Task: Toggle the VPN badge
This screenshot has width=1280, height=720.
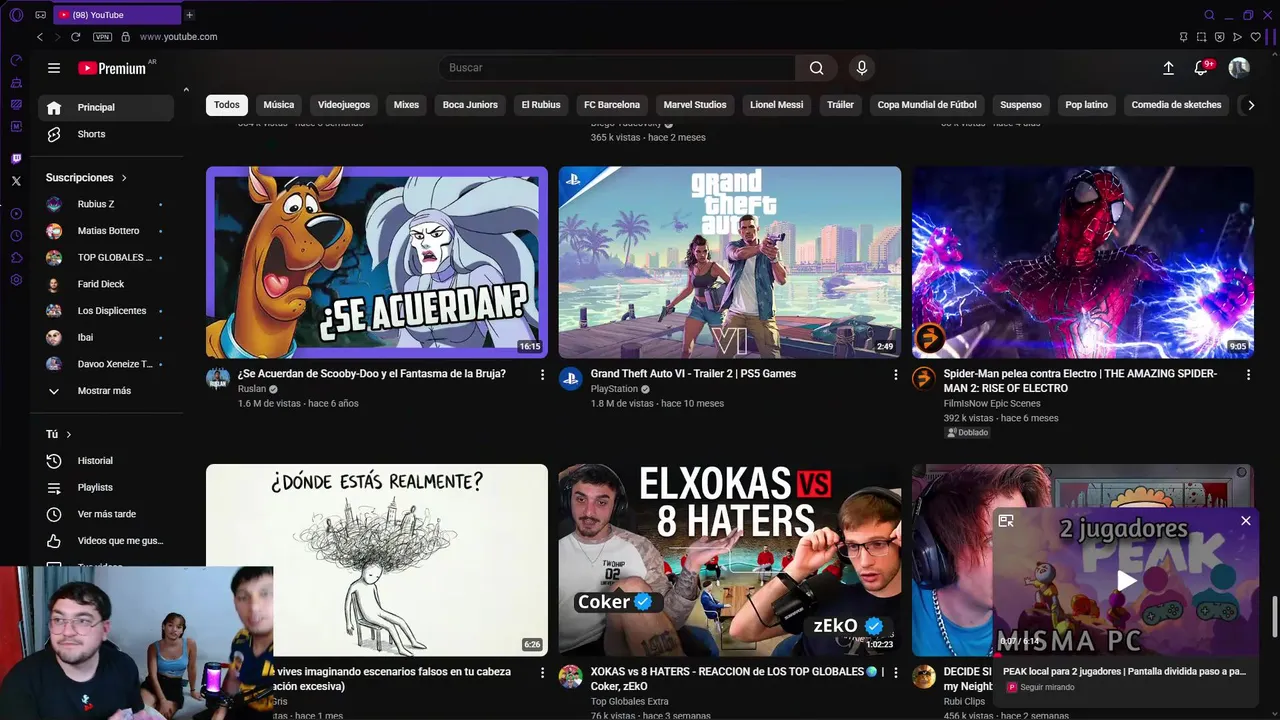Action: pos(102,37)
